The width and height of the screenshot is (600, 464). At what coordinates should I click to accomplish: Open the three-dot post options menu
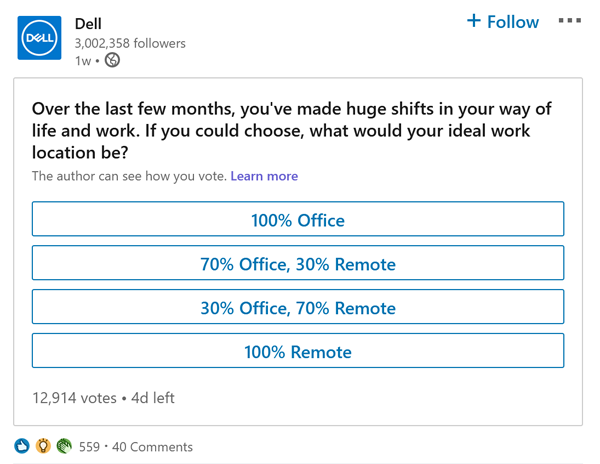click(x=569, y=21)
